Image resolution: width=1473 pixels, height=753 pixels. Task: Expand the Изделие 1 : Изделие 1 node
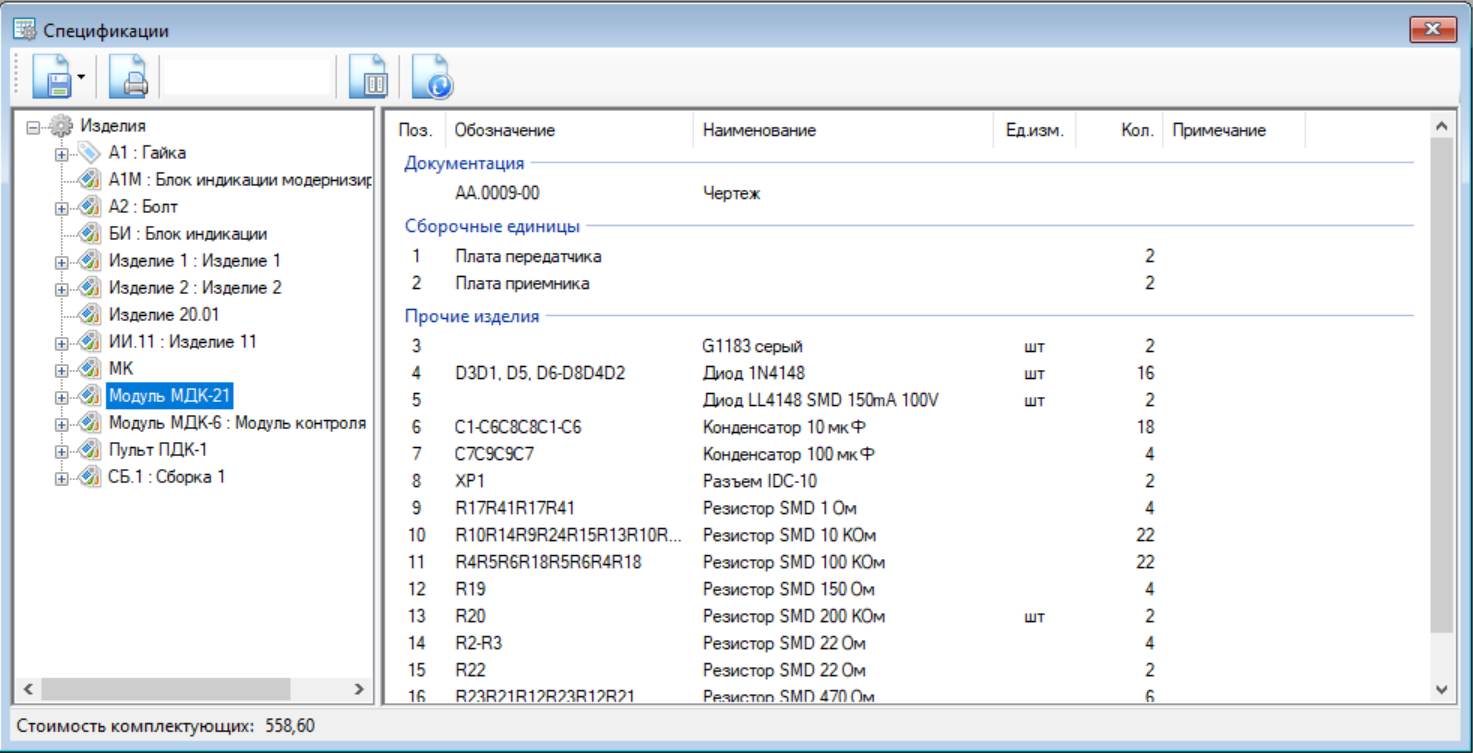[62, 262]
